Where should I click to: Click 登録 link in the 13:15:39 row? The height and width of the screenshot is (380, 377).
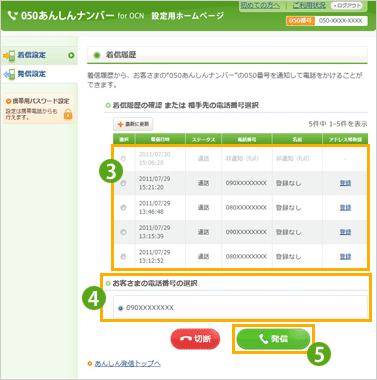click(x=345, y=232)
